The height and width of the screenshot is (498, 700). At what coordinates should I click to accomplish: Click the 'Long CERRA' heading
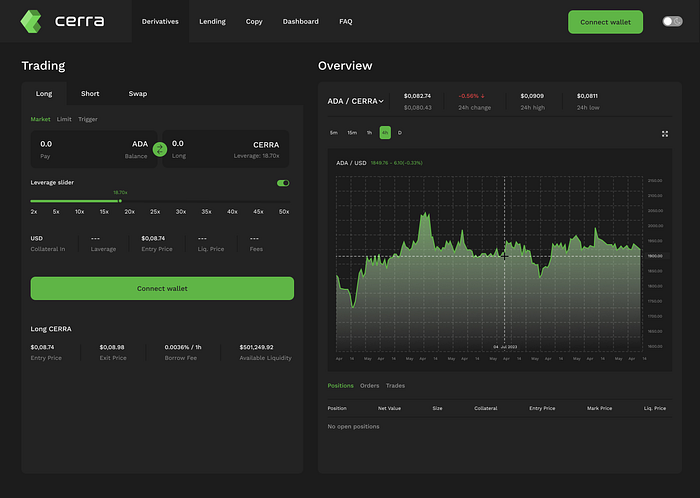click(51, 329)
